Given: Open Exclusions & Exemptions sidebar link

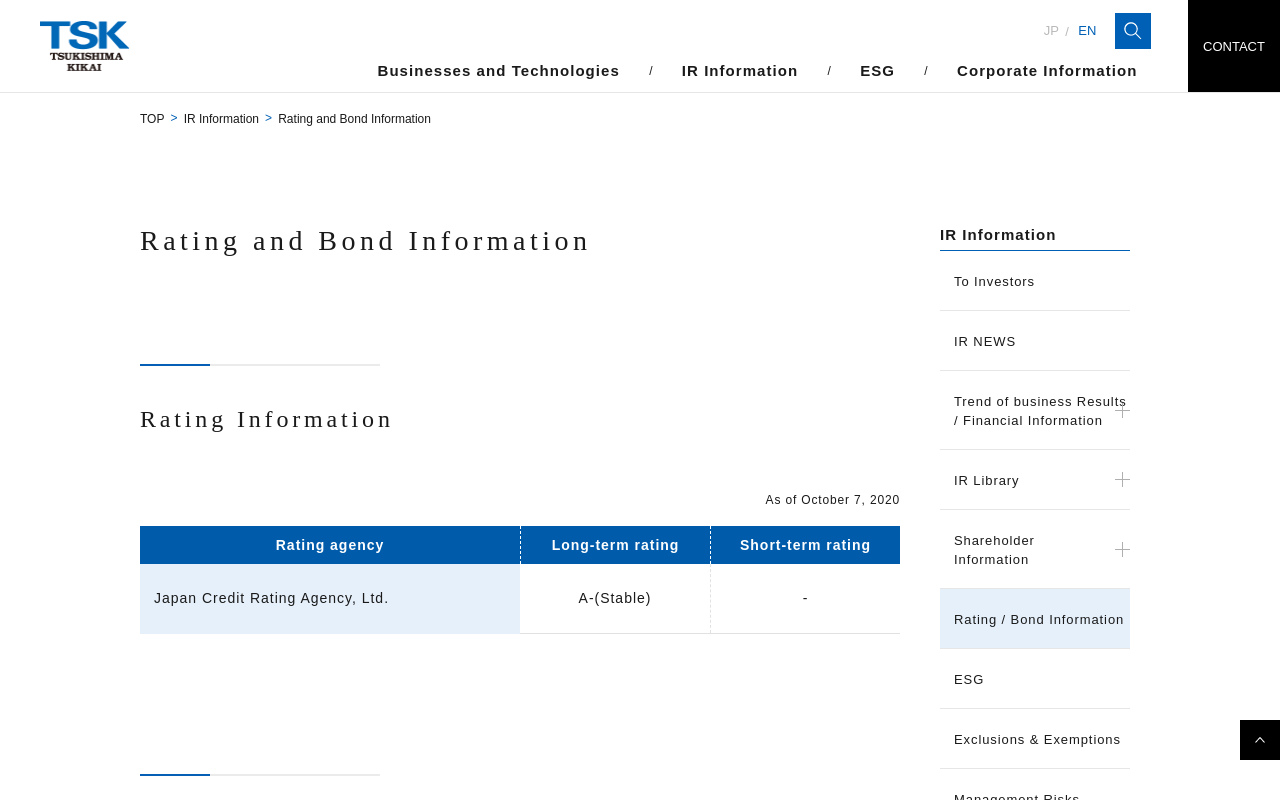Looking at the screenshot, I should click(1037, 740).
